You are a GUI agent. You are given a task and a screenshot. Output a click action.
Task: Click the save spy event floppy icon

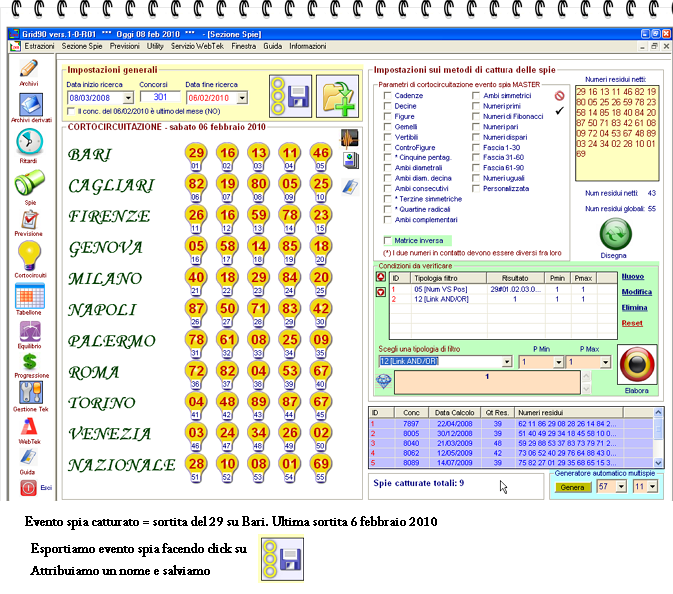click(x=291, y=96)
